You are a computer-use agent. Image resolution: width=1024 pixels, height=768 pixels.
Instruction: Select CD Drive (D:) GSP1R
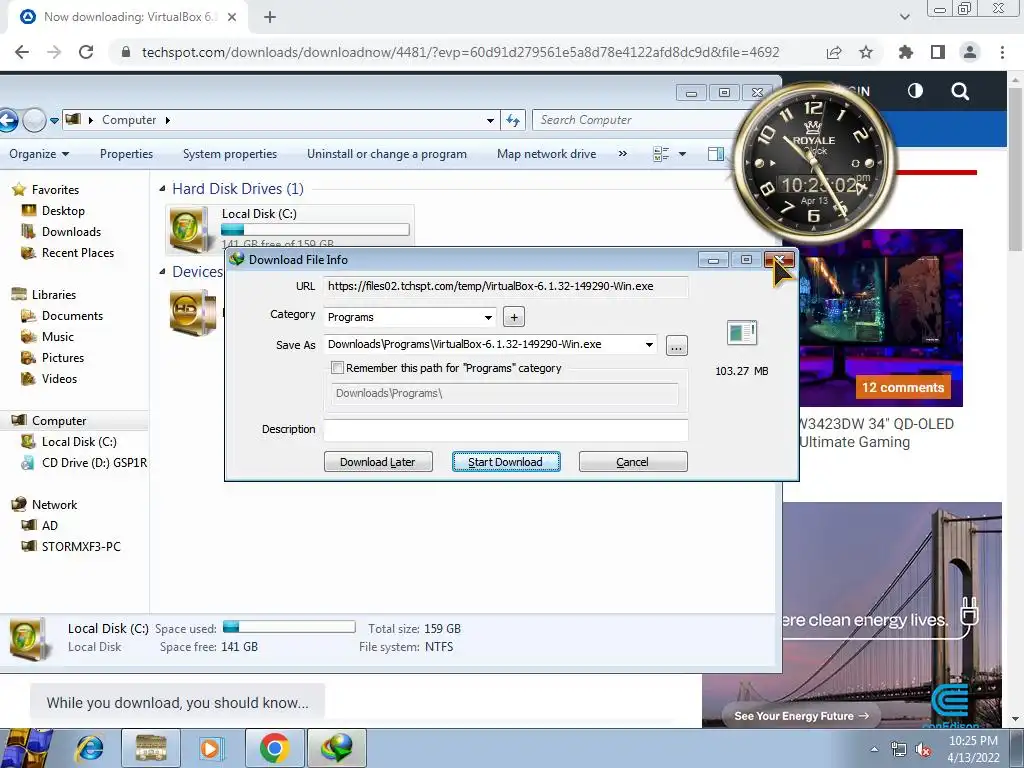tap(93, 462)
